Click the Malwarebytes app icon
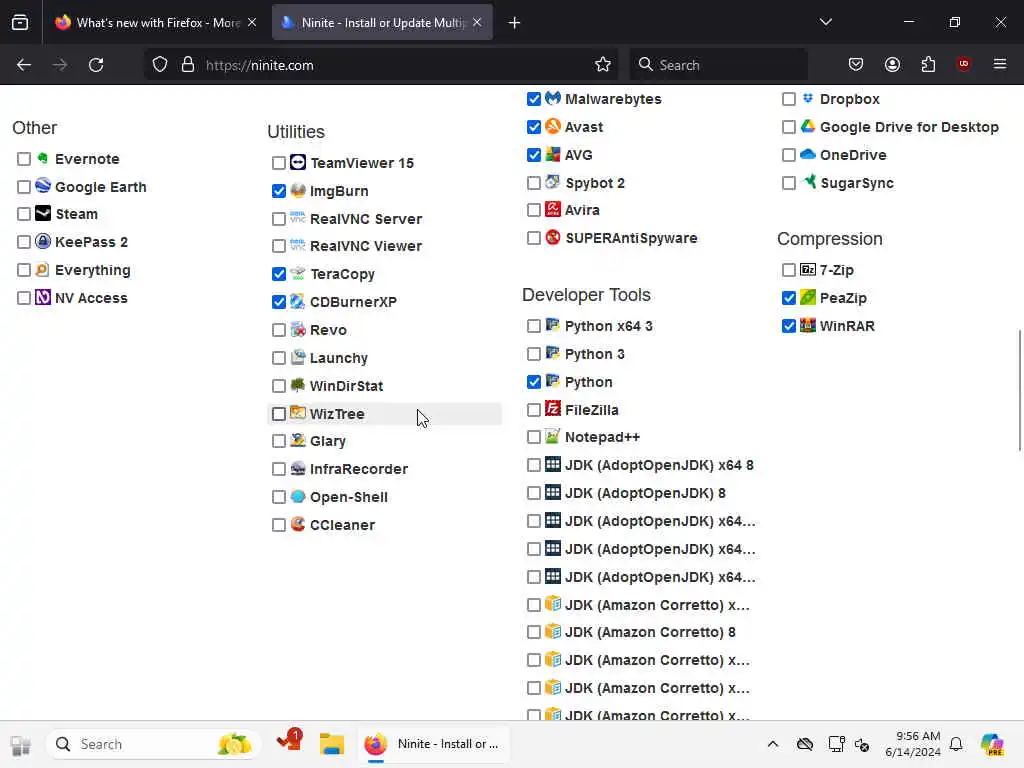 point(552,98)
